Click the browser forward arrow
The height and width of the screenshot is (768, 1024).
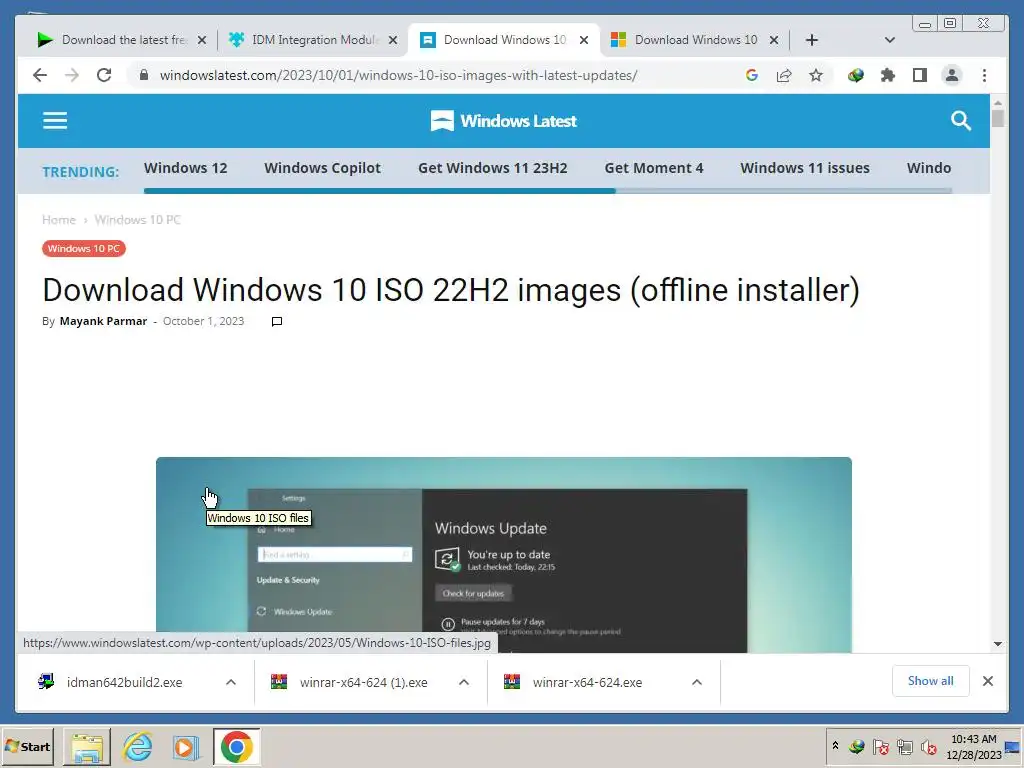(72, 75)
